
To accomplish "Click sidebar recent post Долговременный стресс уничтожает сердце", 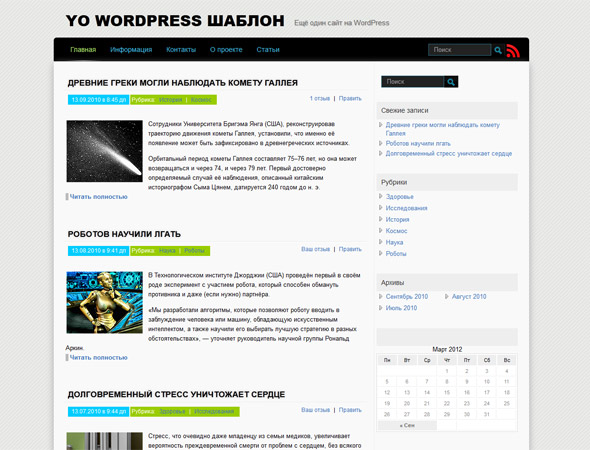I will 449,154.
